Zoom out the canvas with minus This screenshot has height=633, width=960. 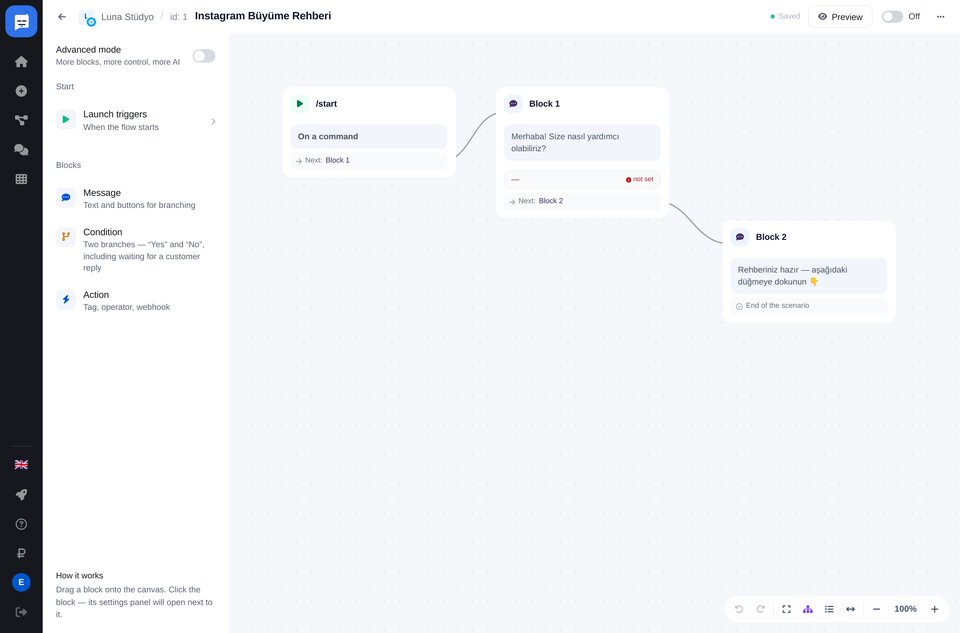tap(876, 609)
